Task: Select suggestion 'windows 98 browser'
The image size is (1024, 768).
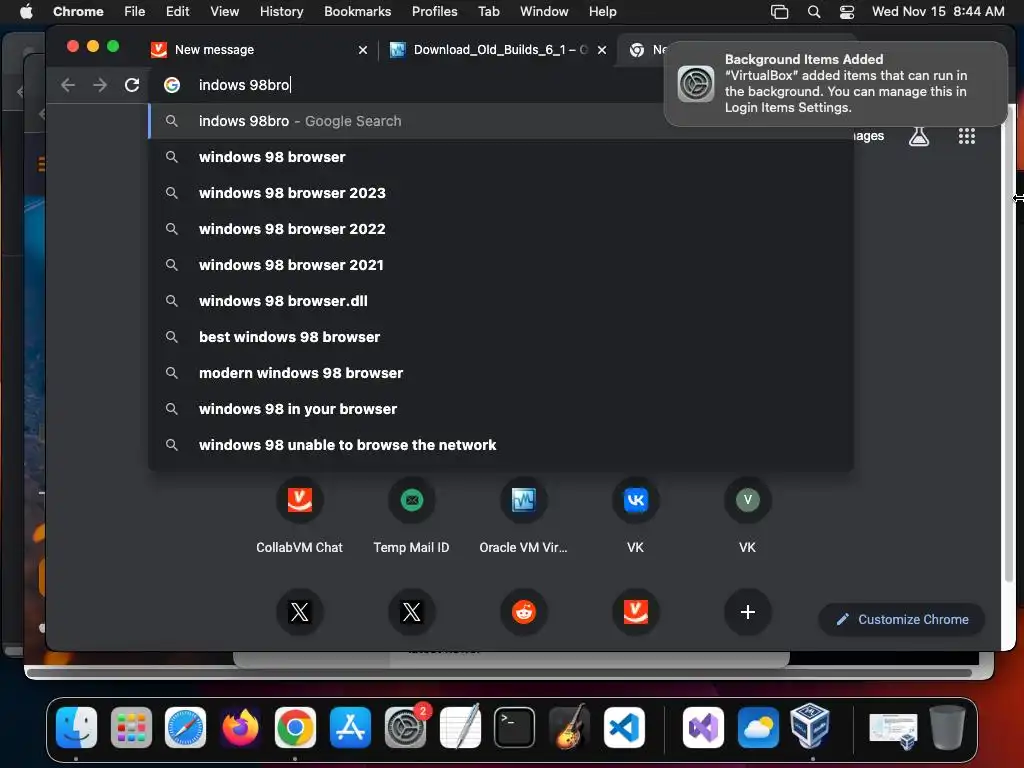Action: (501, 157)
